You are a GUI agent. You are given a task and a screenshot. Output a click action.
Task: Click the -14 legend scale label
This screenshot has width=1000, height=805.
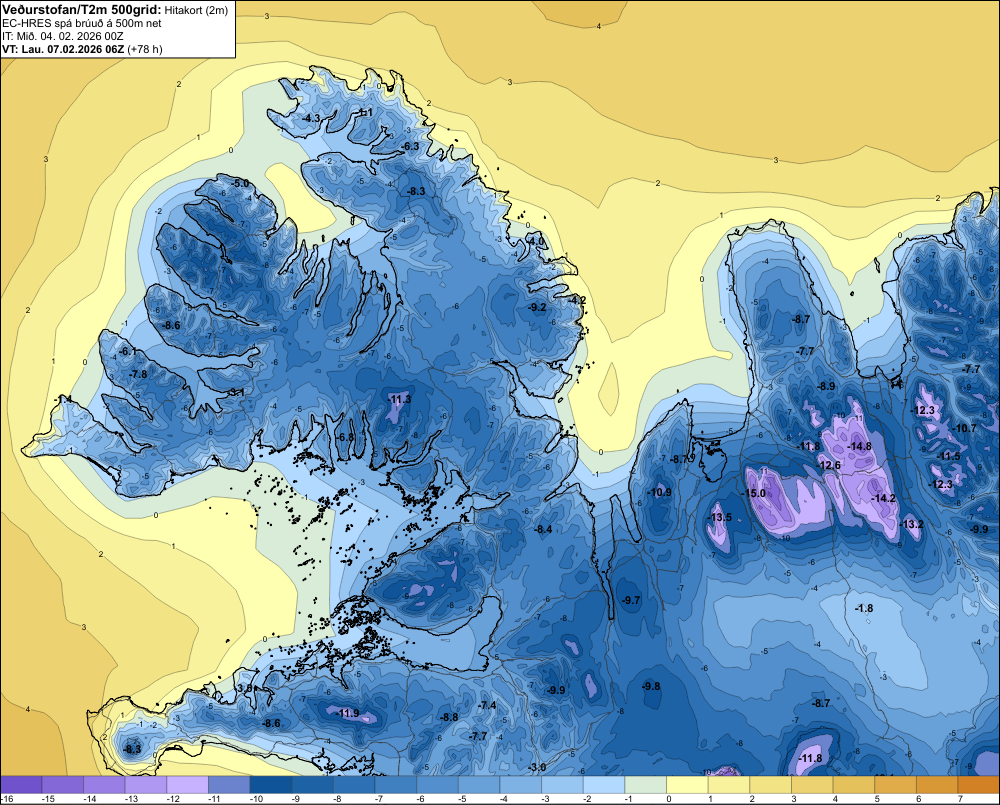91,799
